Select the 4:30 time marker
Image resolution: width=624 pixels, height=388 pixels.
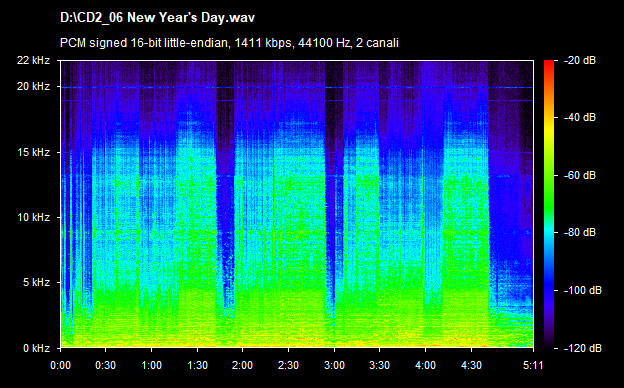[x=471, y=365]
